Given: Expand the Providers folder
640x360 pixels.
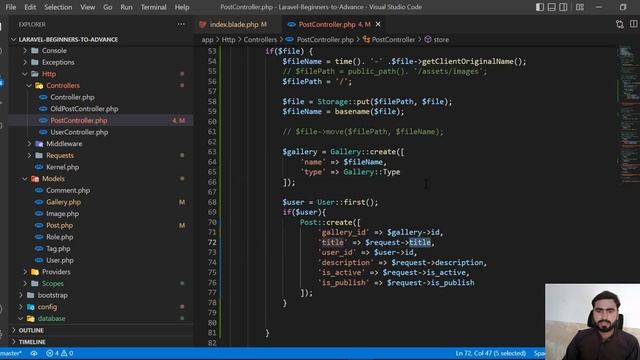Looking at the screenshot, I should [56, 272].
